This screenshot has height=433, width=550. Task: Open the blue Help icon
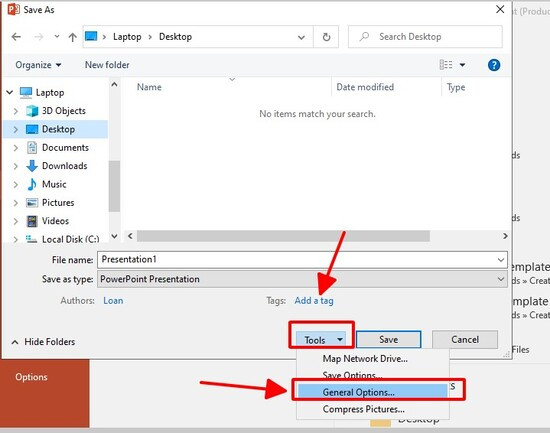494,65
